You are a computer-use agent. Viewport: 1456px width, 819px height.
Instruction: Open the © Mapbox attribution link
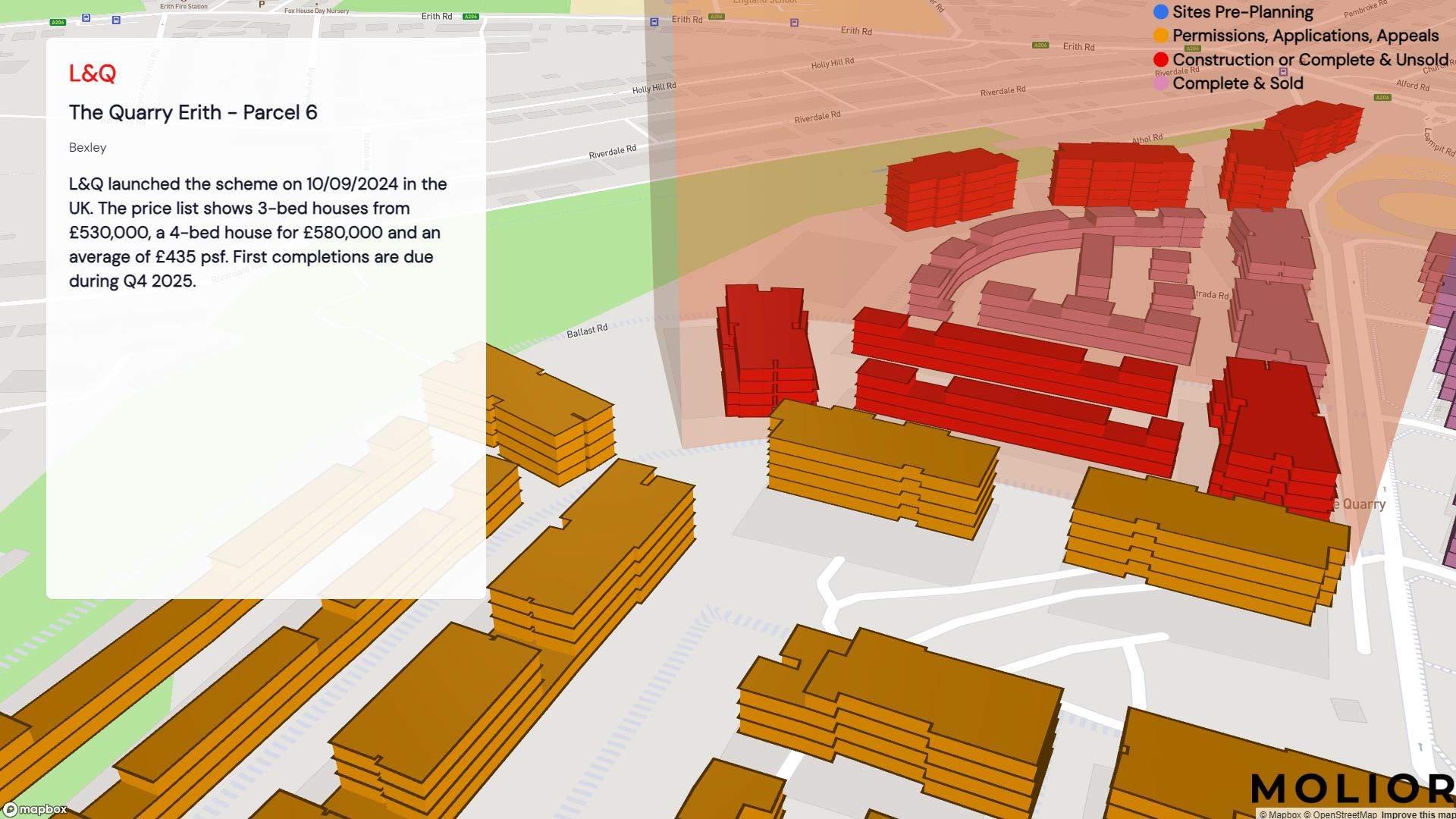[1280, 814]
